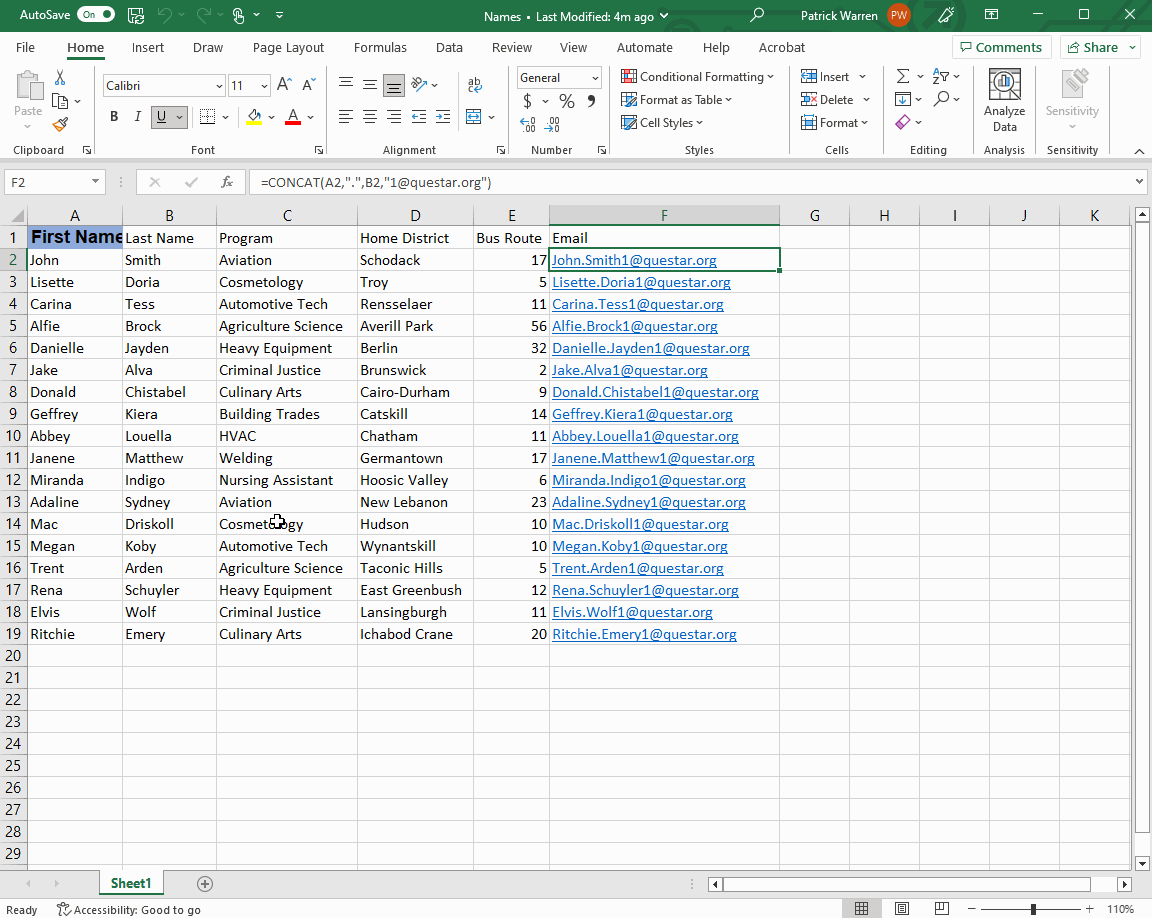Switch to the Insert tab
The width and height of the screenshot is (1152, 918).
coord(148,47)
